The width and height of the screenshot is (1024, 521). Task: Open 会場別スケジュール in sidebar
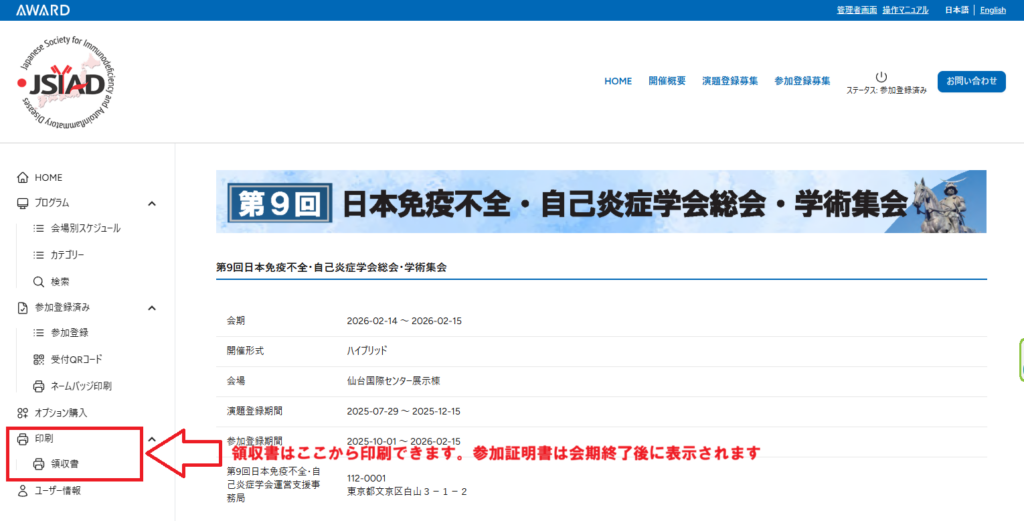tap(85, 229)
